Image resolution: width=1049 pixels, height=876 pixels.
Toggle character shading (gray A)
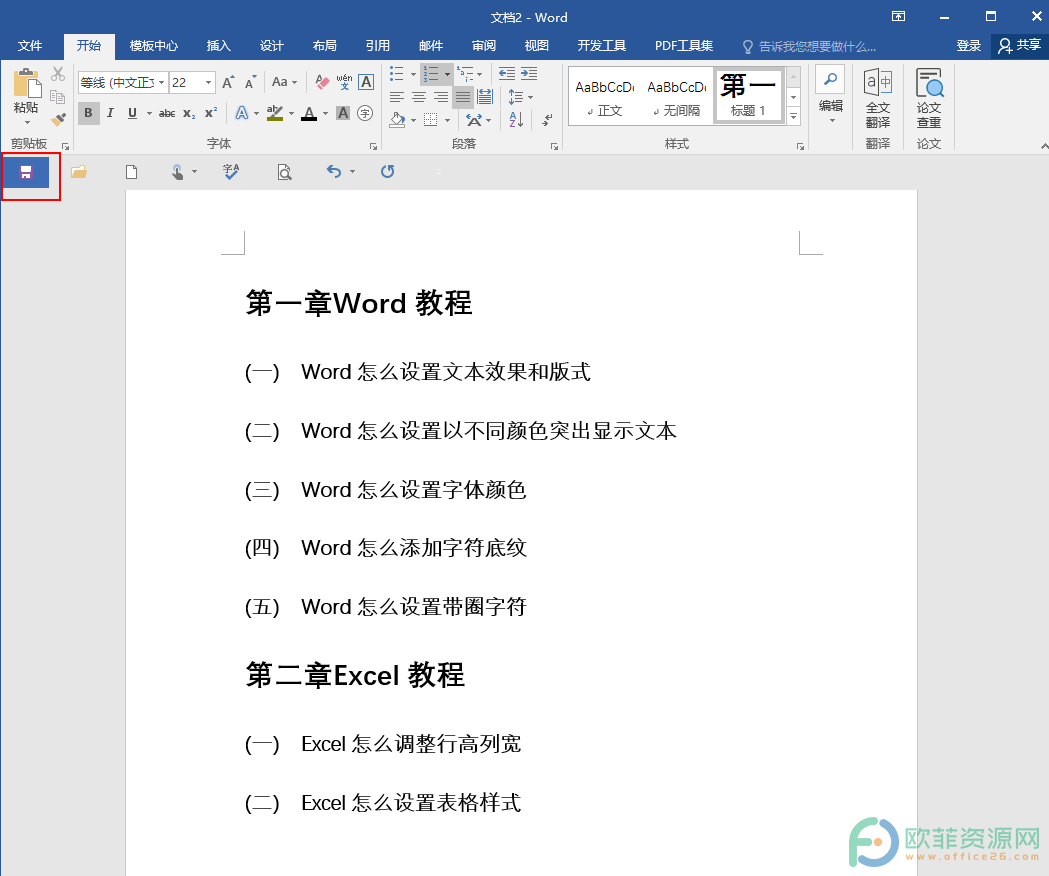[x=343, y=113]
